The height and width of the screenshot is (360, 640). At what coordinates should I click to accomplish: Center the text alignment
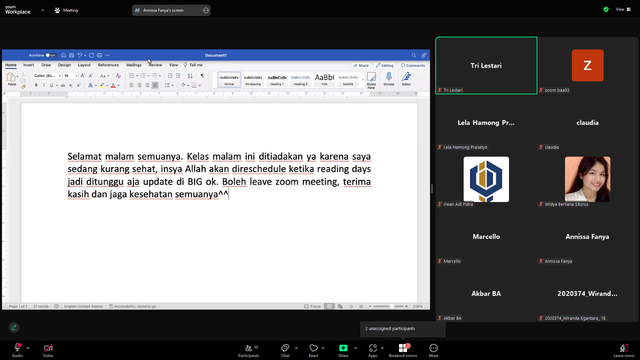point(139,85)
